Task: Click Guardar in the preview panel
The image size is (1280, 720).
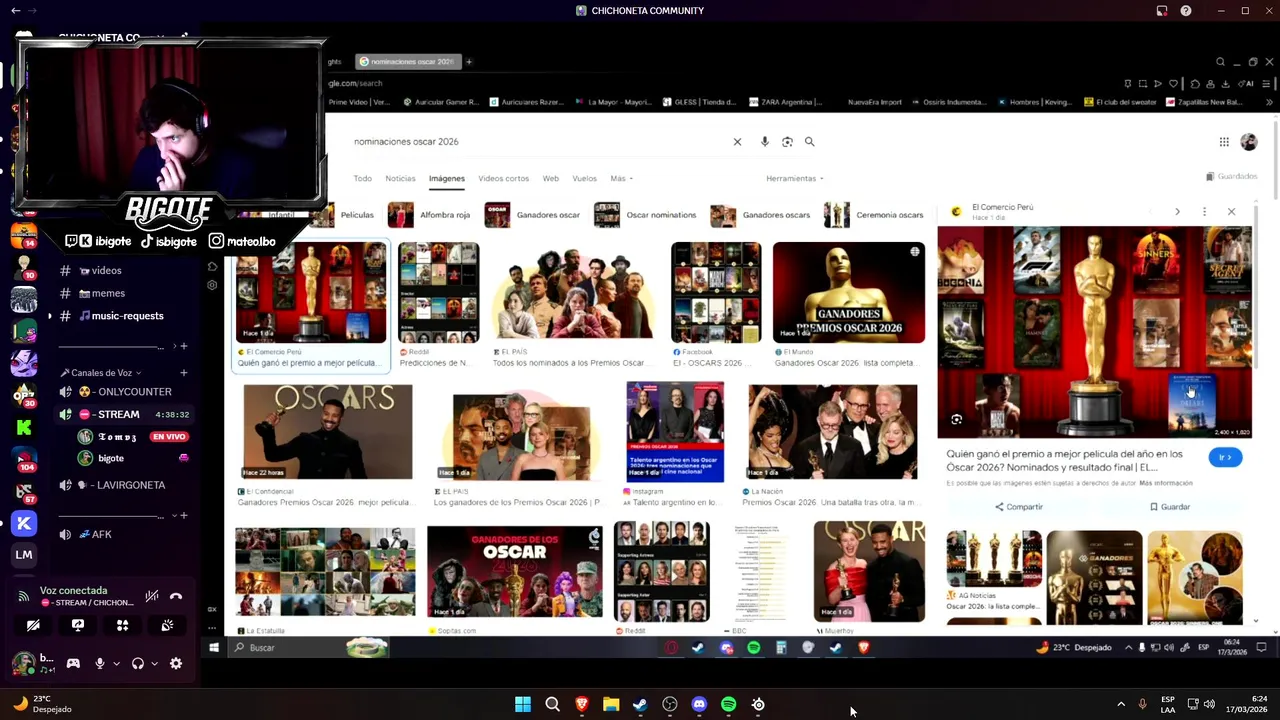Action: click(x=1170, y=507)
